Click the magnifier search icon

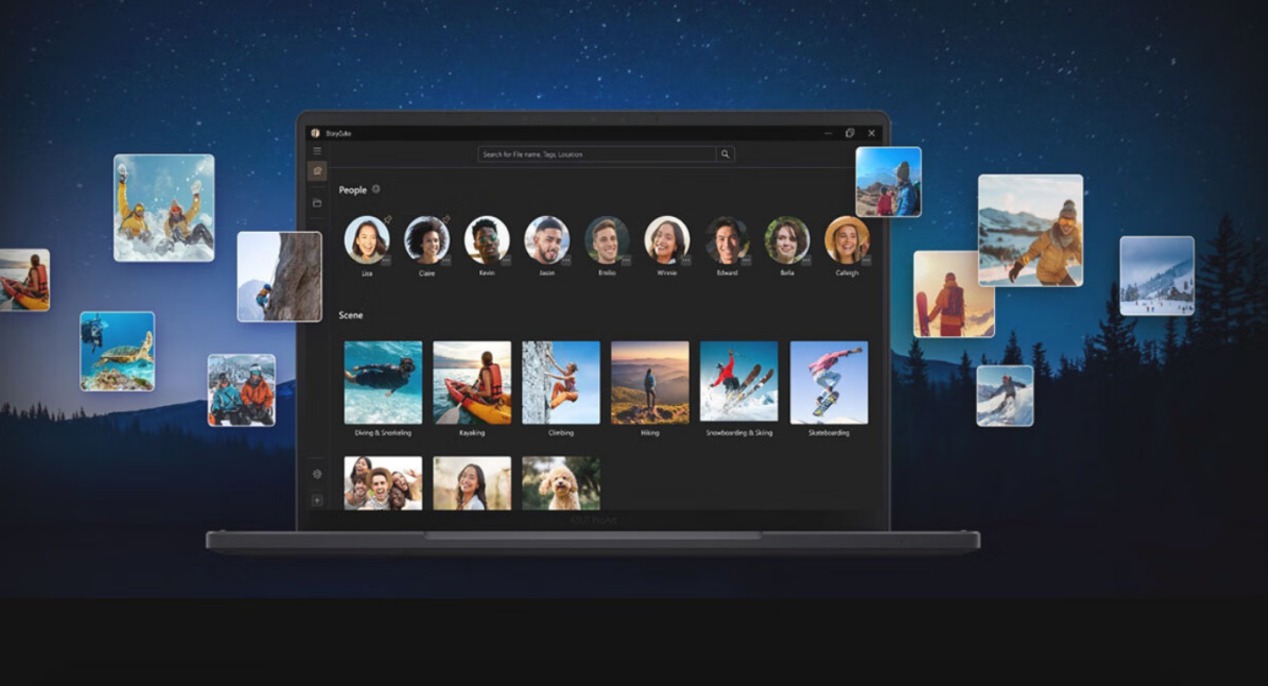(x=726, y=154)
